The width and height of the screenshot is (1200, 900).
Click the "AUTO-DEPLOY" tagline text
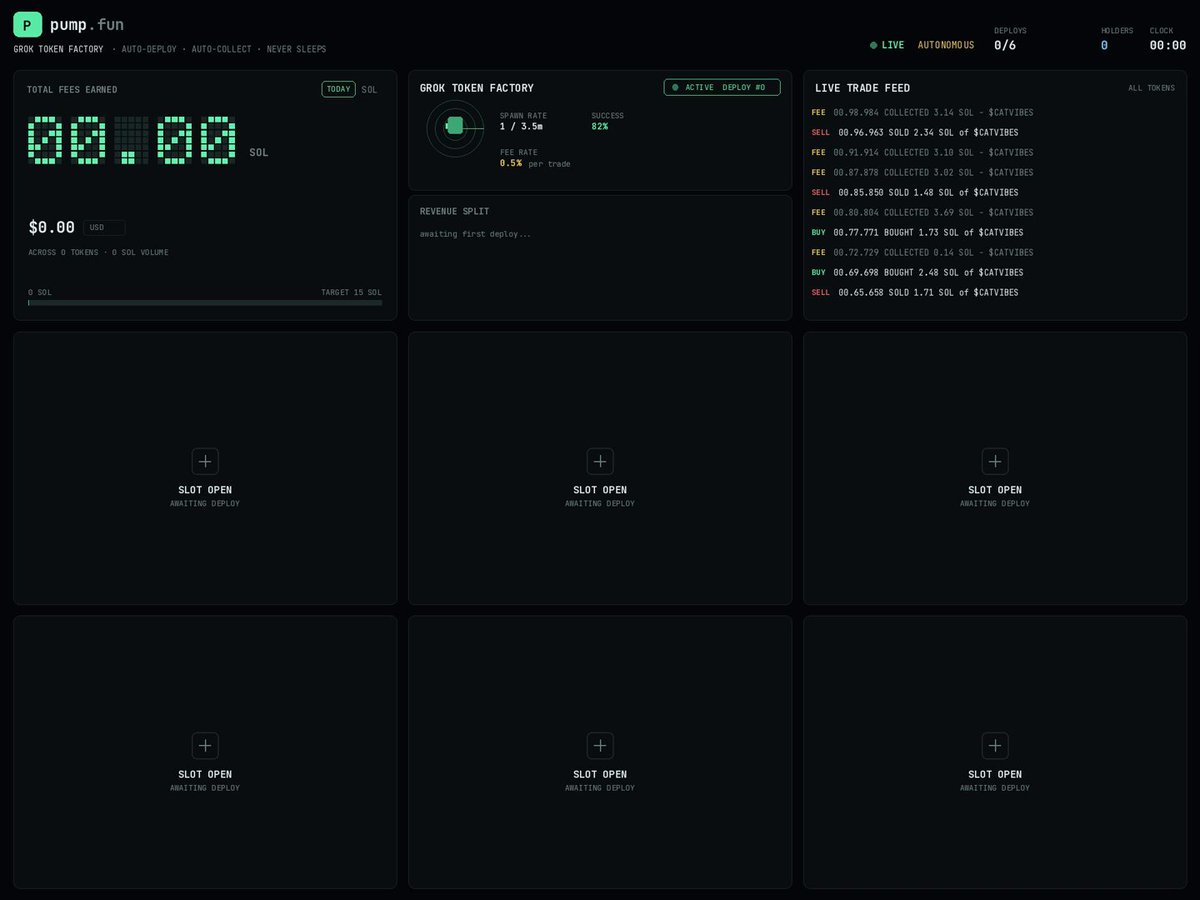[x=150, y=49]
